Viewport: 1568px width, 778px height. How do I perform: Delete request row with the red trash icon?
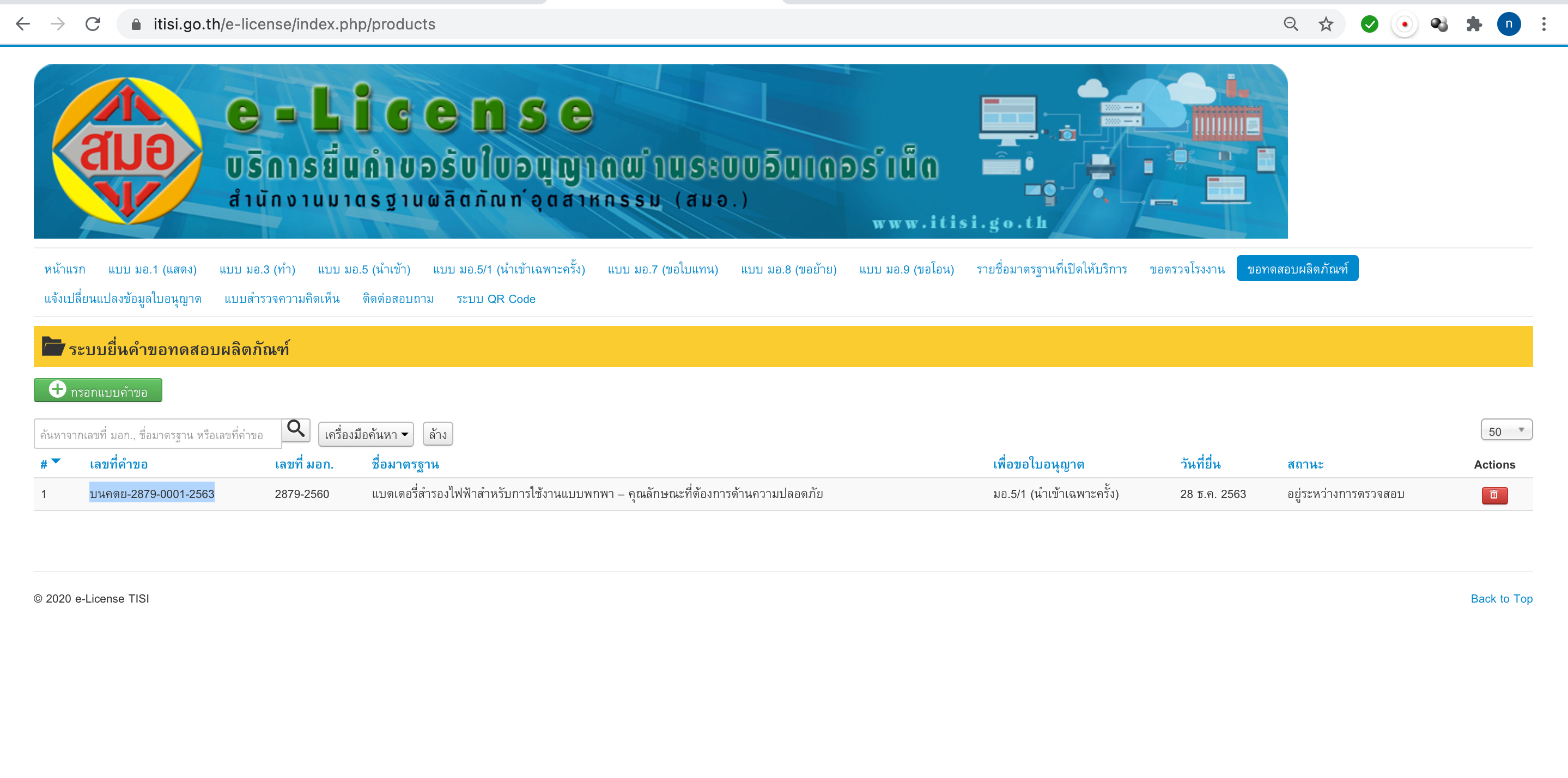click(1494, 495)
